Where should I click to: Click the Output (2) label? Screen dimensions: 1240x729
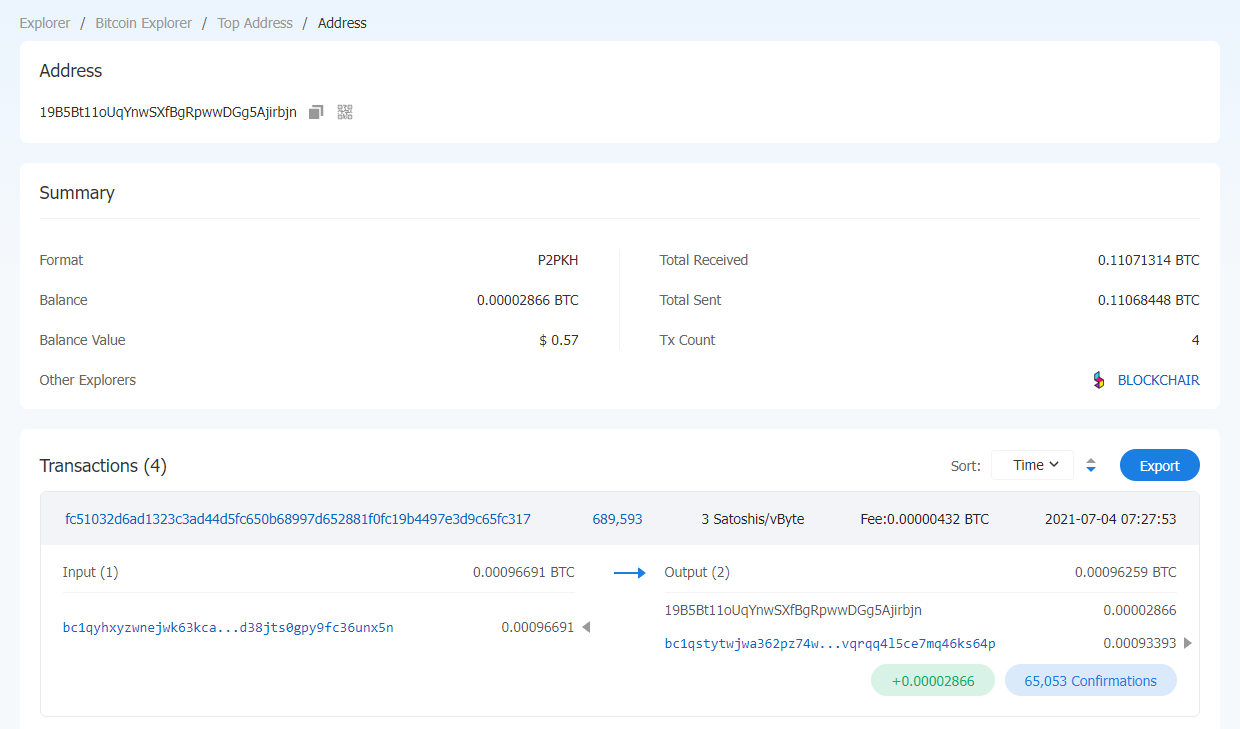[x=697, y=572]
